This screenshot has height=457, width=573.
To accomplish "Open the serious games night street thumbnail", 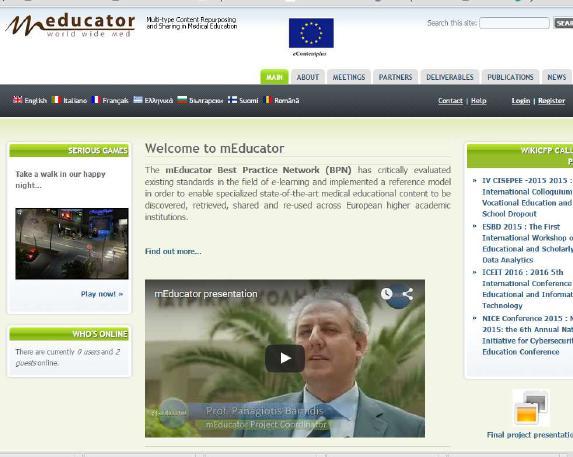I will pos(72,244).
